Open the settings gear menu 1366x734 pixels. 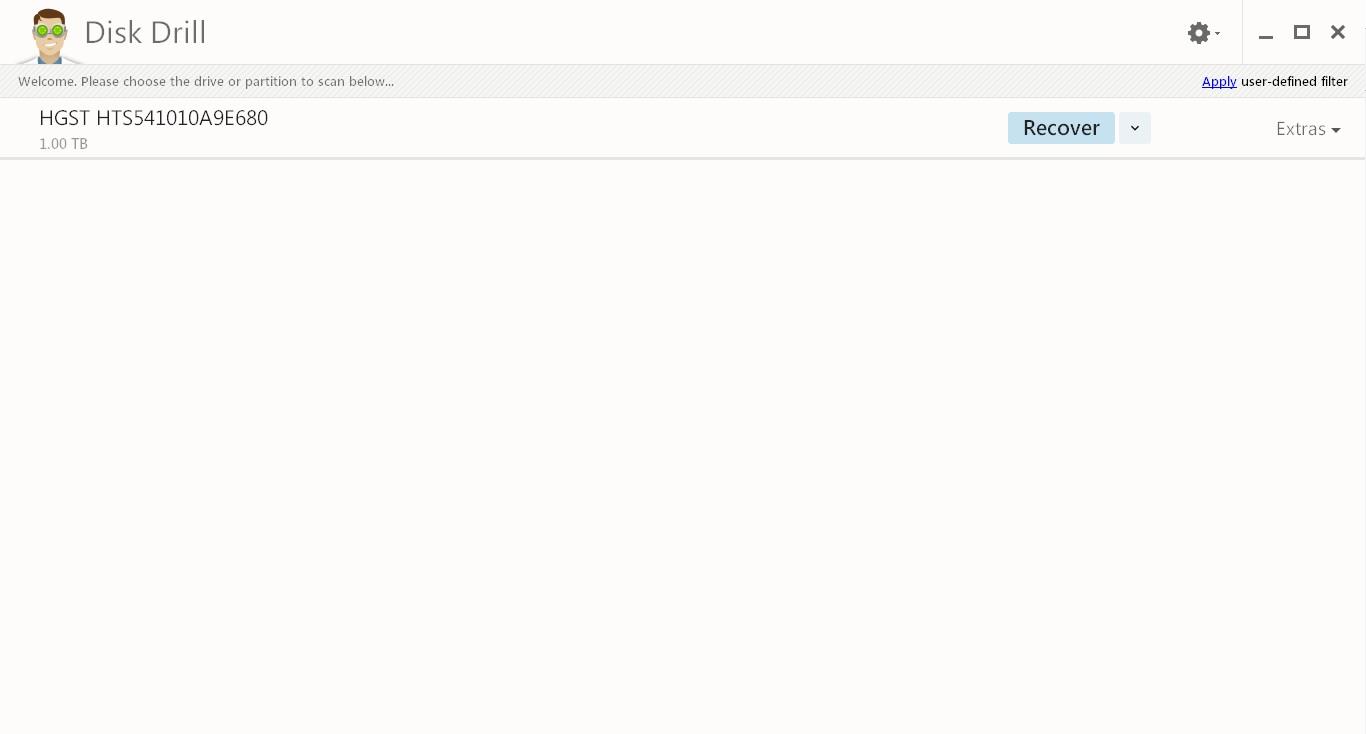pos(1203,33)
